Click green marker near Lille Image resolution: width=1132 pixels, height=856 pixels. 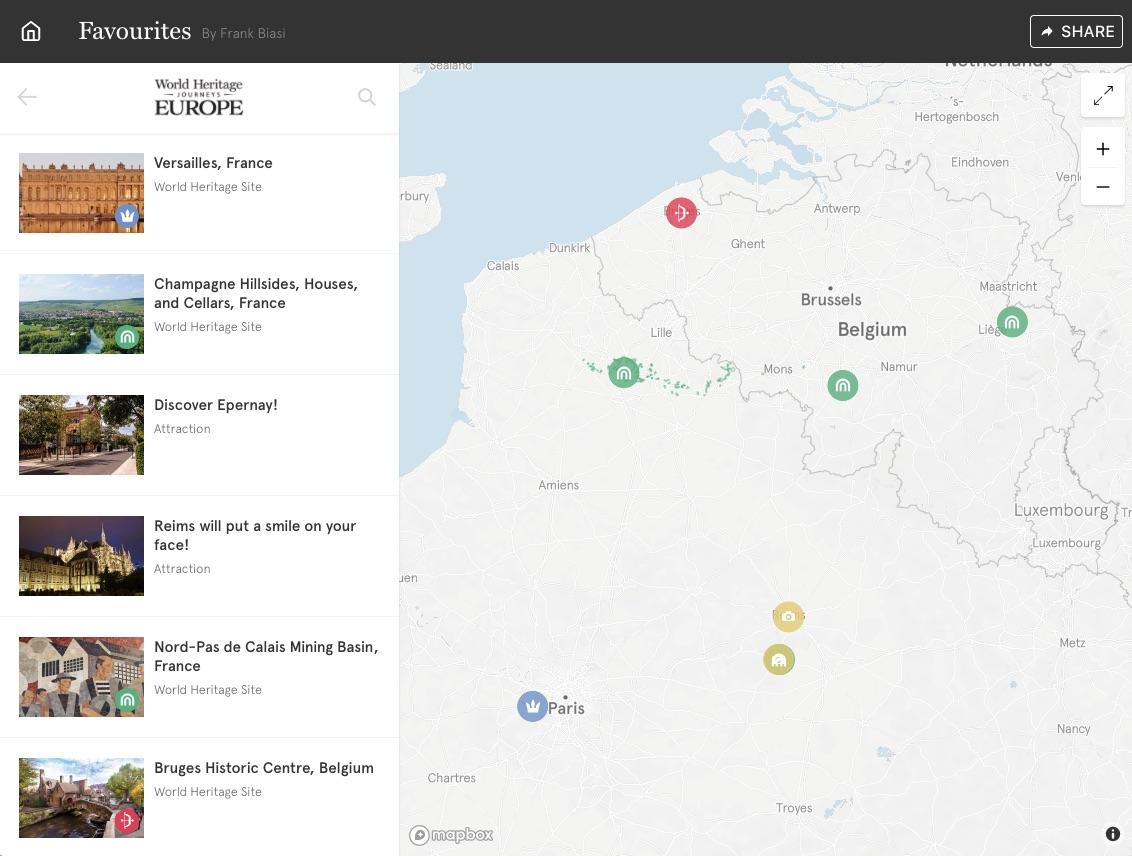[624, 372]
